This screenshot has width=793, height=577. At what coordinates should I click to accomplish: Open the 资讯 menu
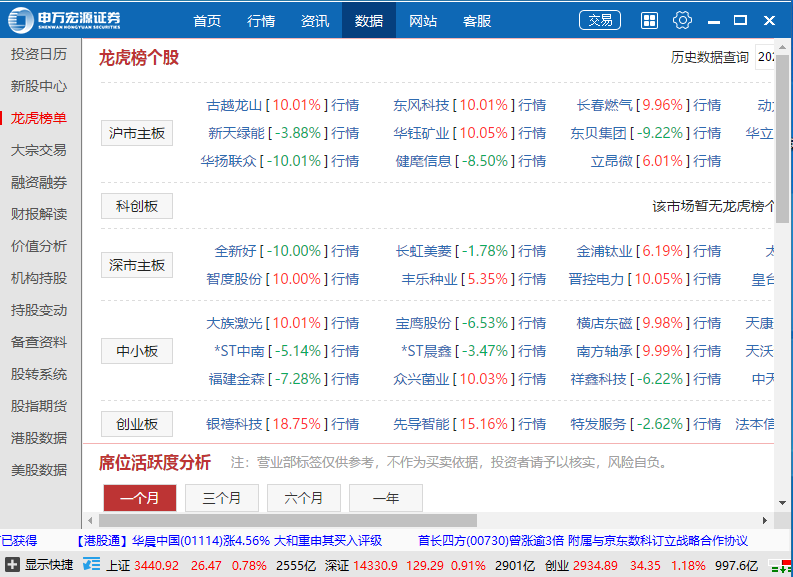315,21
